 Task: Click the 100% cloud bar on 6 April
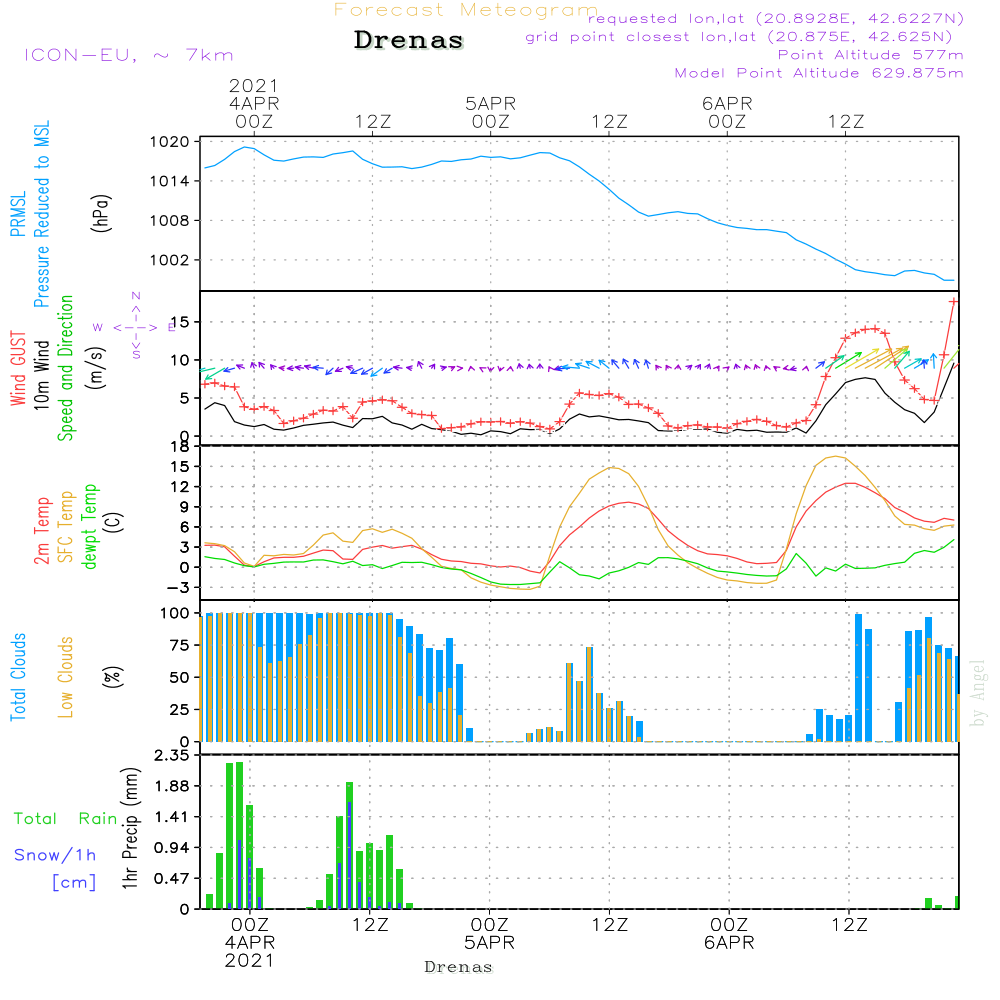[858, 677]
